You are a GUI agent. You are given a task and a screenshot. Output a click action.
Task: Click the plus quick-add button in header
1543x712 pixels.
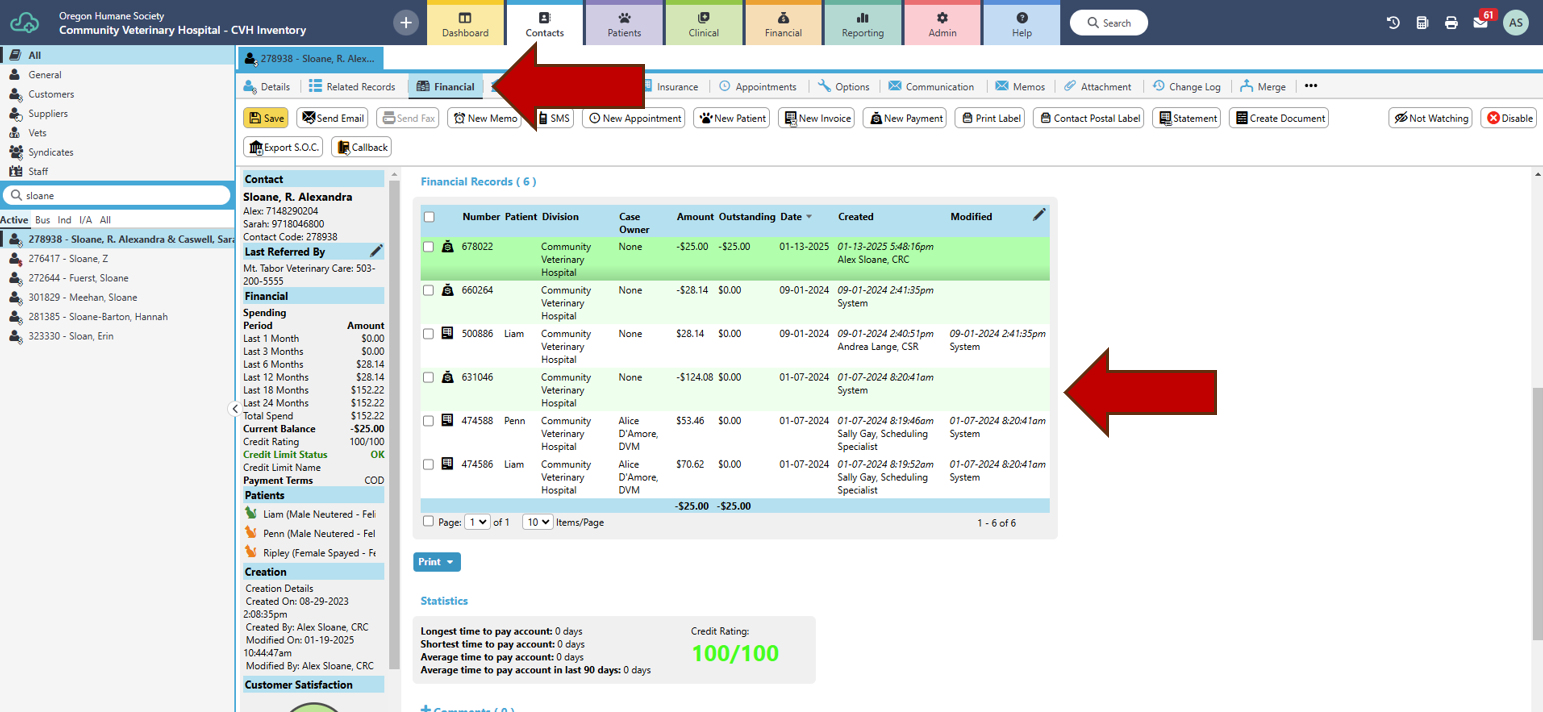406,22
